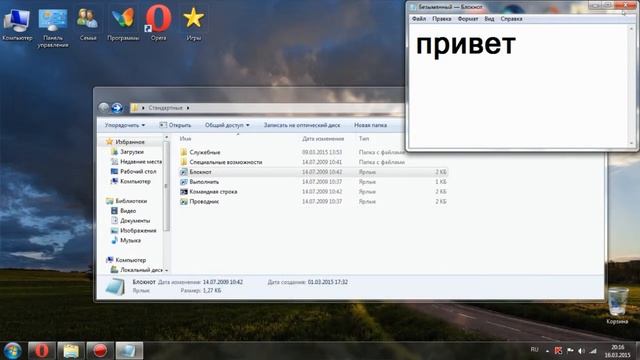Click Библиотеки in the navigation pane
640x360 pixels.
[131, 201]
